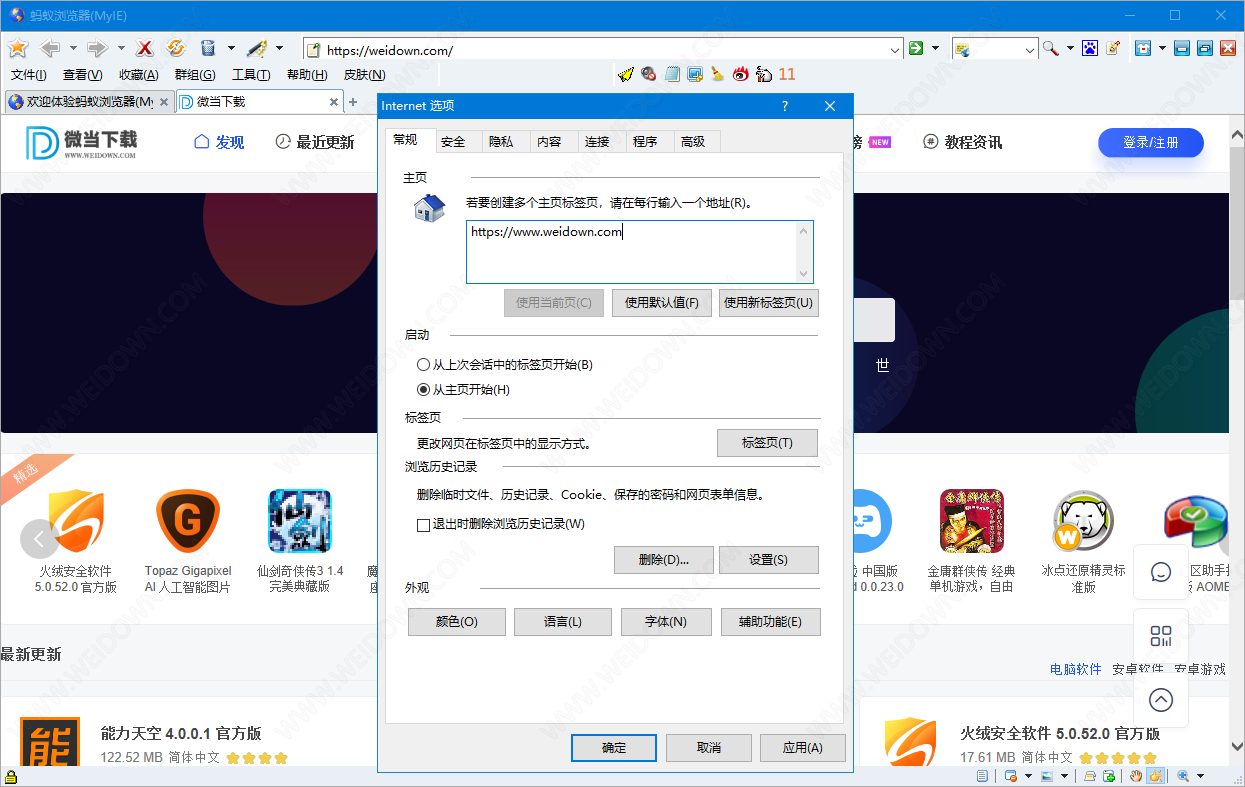Click the carousel previous arrow on webpage
Screen dimensions: 1245x787
(x=40, y=539)
